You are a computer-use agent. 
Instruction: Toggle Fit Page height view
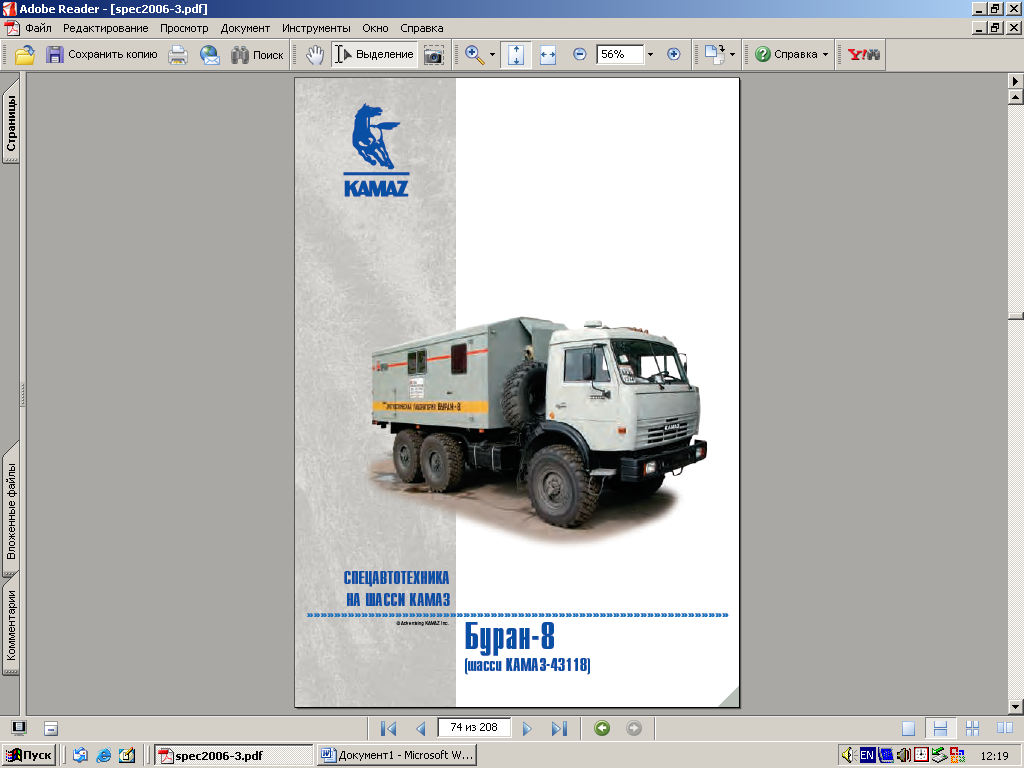point(516,55)
